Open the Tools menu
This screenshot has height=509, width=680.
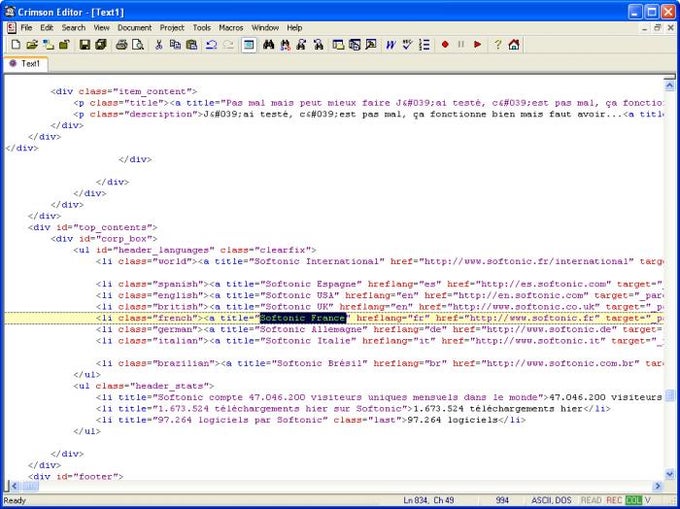202,28
